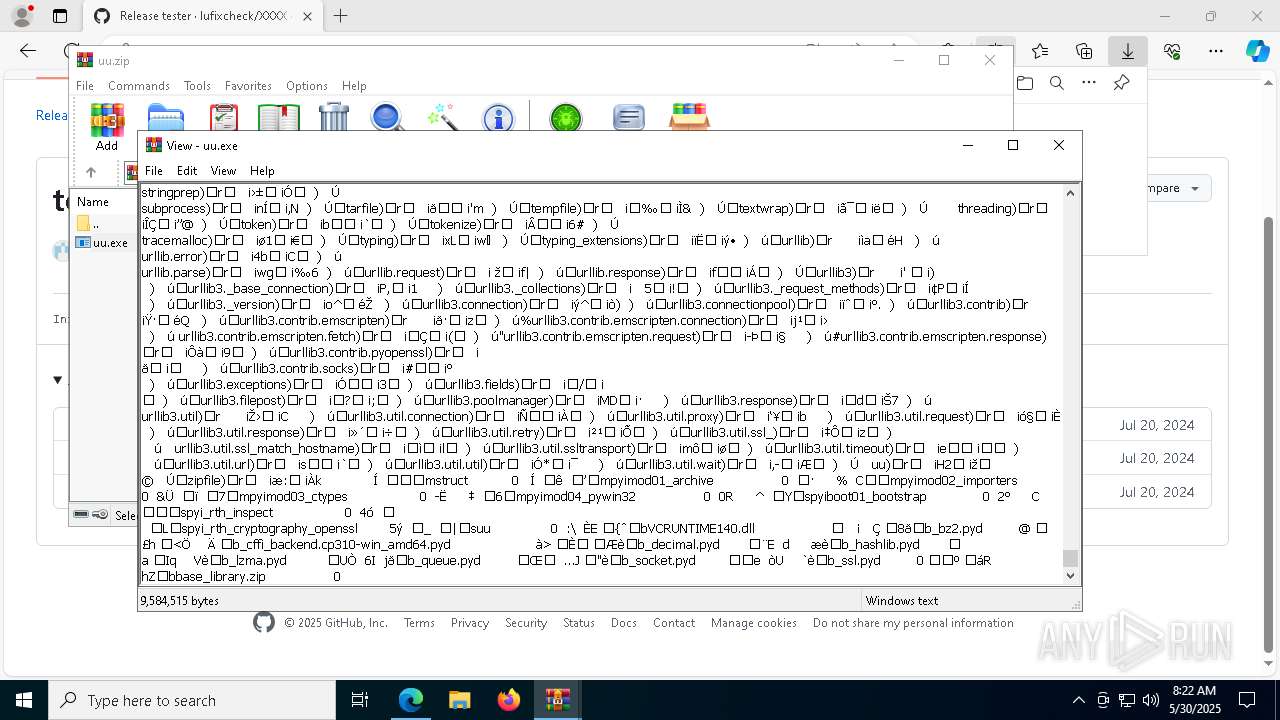Open Microsoft Edge from the taskbar

[411, 700]
